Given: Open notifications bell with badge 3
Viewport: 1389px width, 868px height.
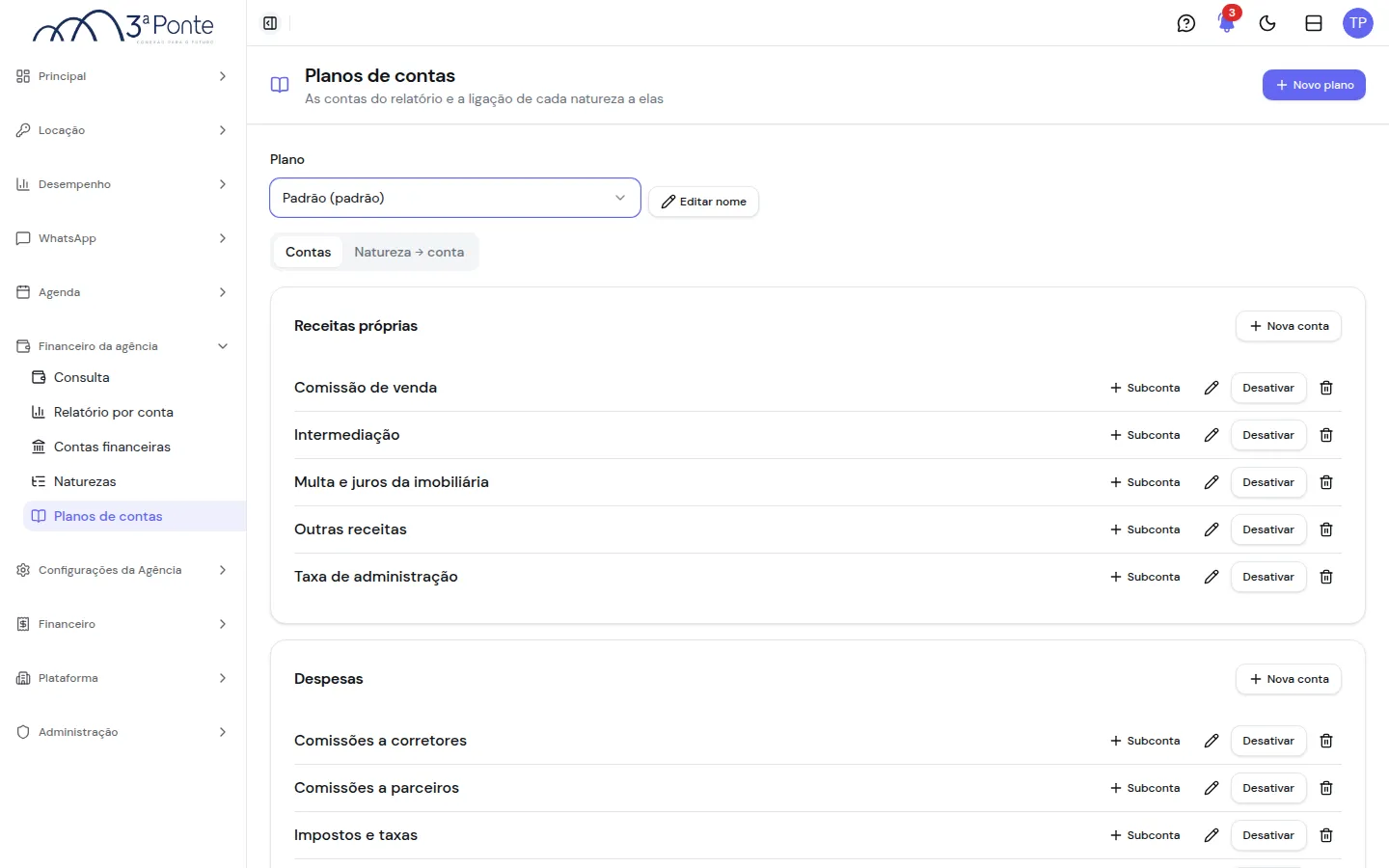Looking at the screenshot, I should tap(1227, 23).
